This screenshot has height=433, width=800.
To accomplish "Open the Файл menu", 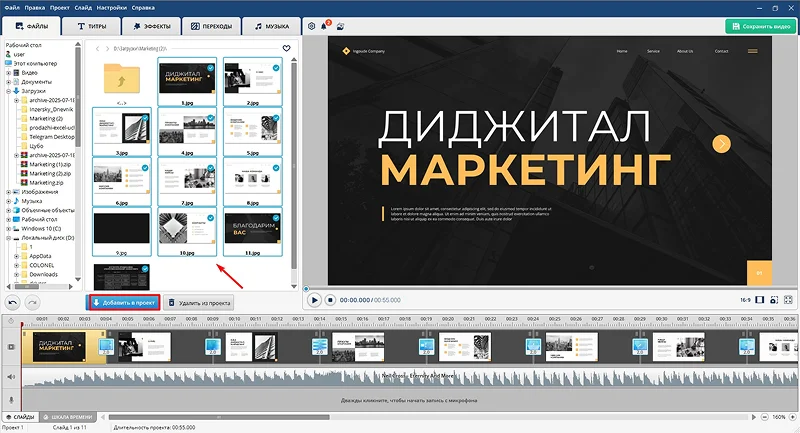I will 12,8.
